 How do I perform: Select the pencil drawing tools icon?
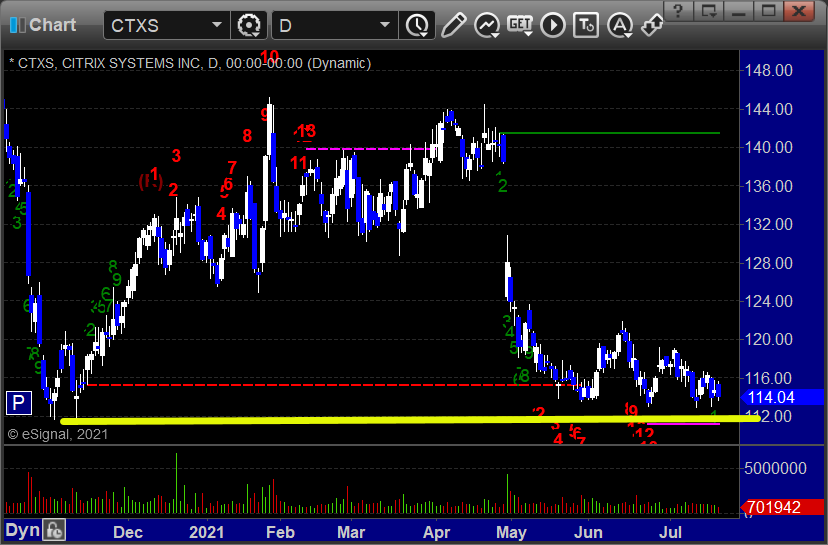coord(453,25)
